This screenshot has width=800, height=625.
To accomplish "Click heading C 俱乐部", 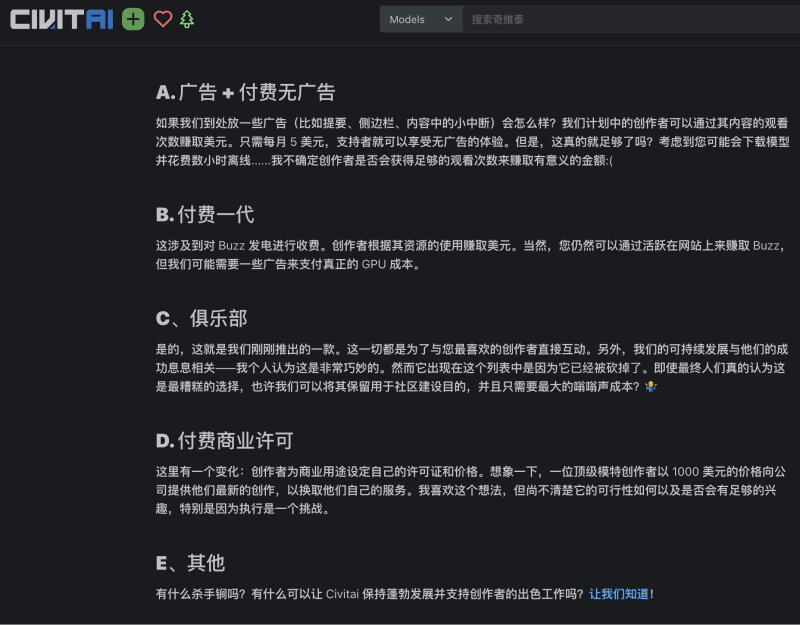I will (200, 318).
